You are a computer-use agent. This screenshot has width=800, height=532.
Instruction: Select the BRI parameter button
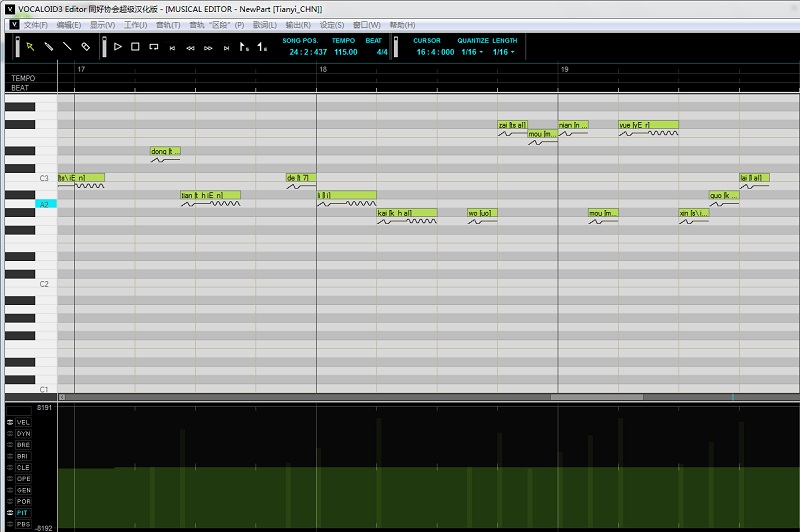23,456
